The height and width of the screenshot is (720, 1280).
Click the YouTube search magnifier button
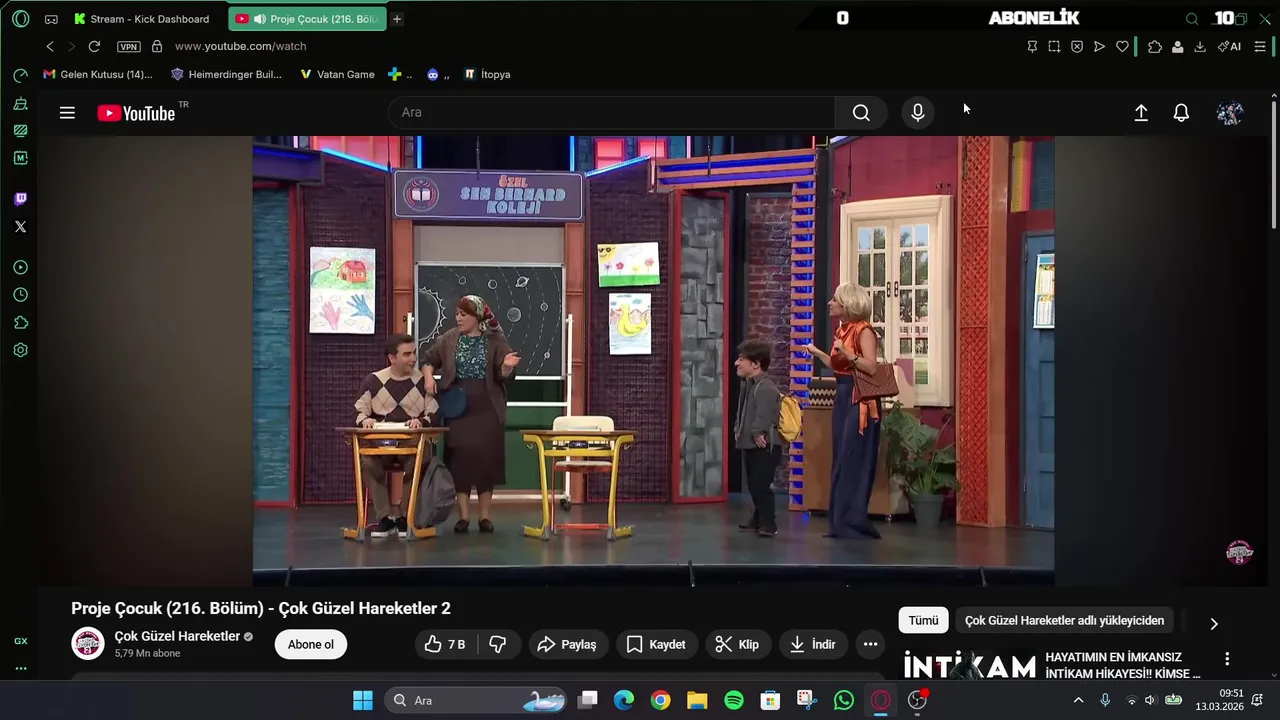[x=861, y=112]
